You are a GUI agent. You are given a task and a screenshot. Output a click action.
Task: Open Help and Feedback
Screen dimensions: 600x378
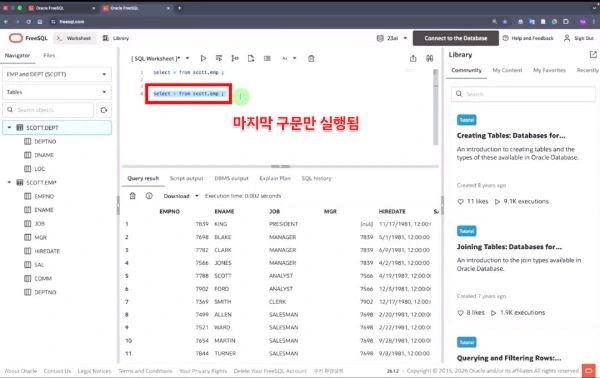point(528,38)
